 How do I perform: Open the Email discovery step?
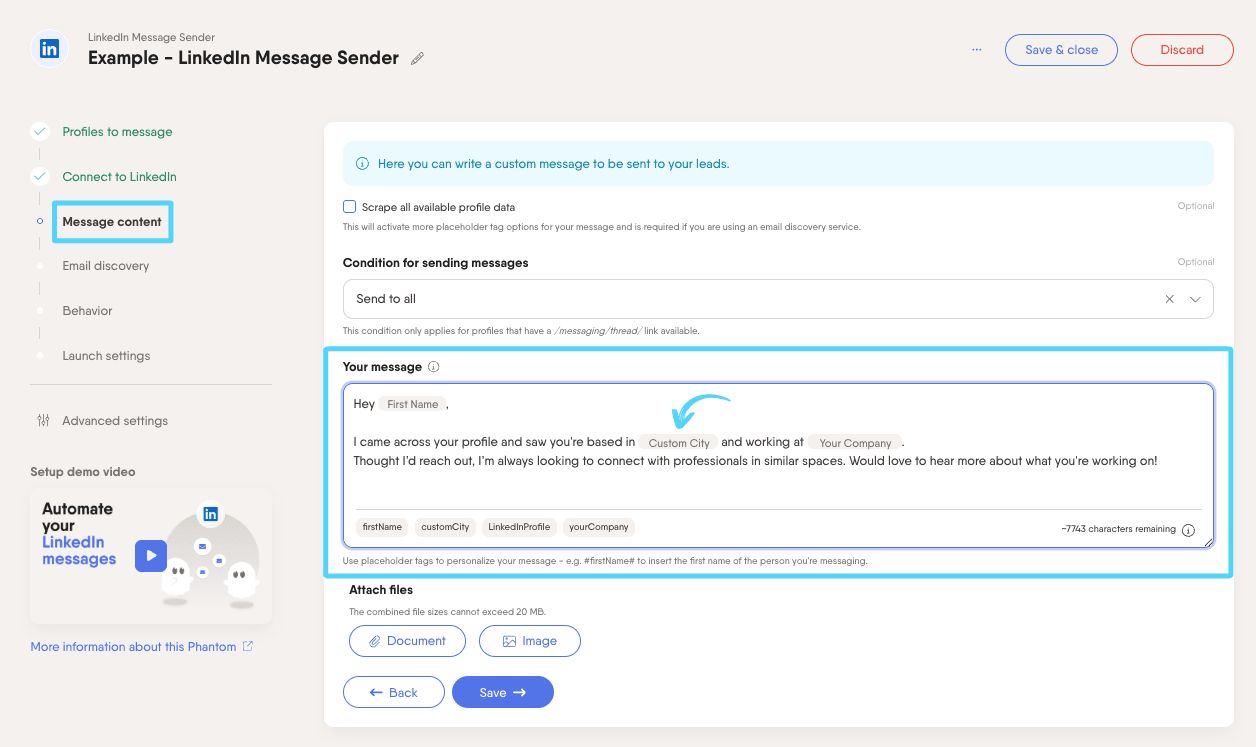[105, 266]
